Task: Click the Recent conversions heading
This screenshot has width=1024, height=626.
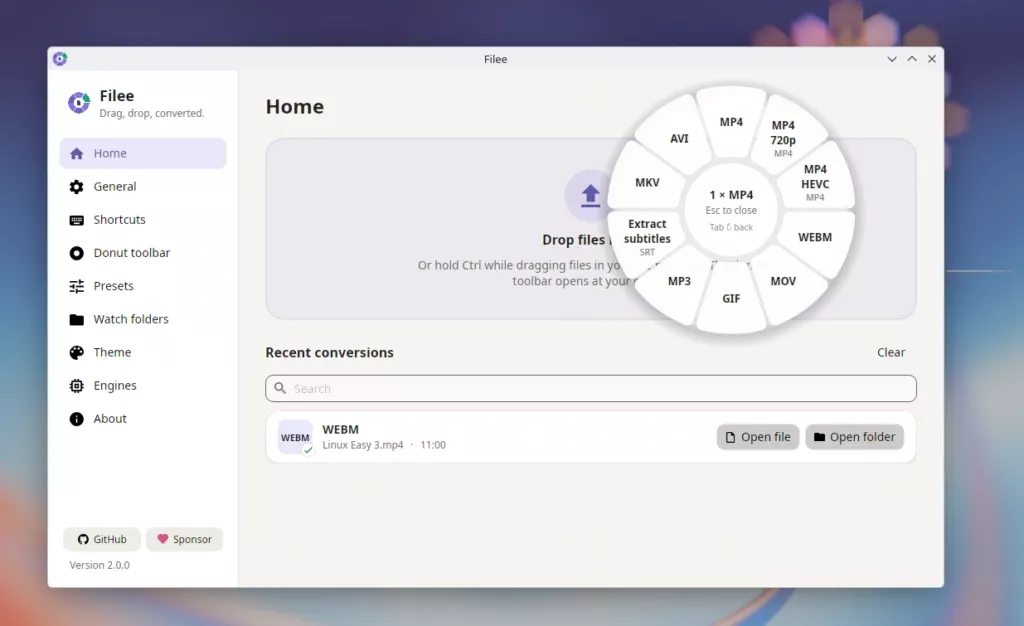Action: (x=329, y=352)
